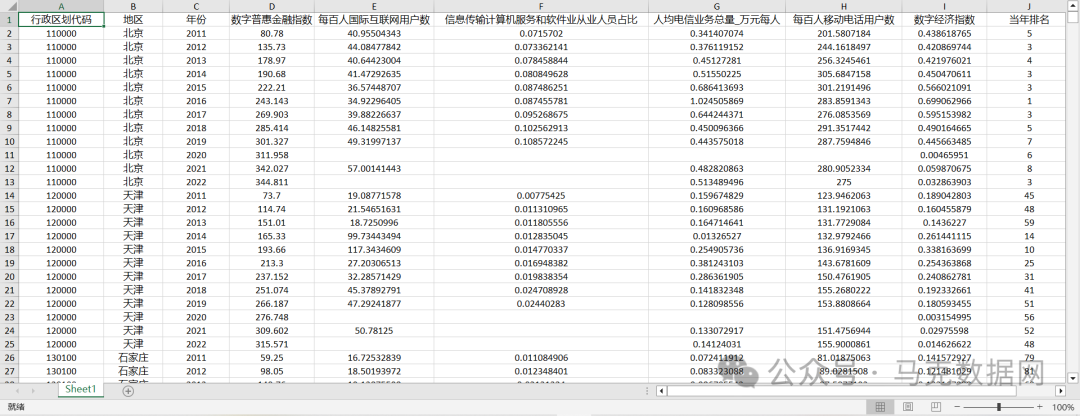The height and width of the screenshot is (416, 1080).
Task: Select row 26 header
Action: click(9, 357)
